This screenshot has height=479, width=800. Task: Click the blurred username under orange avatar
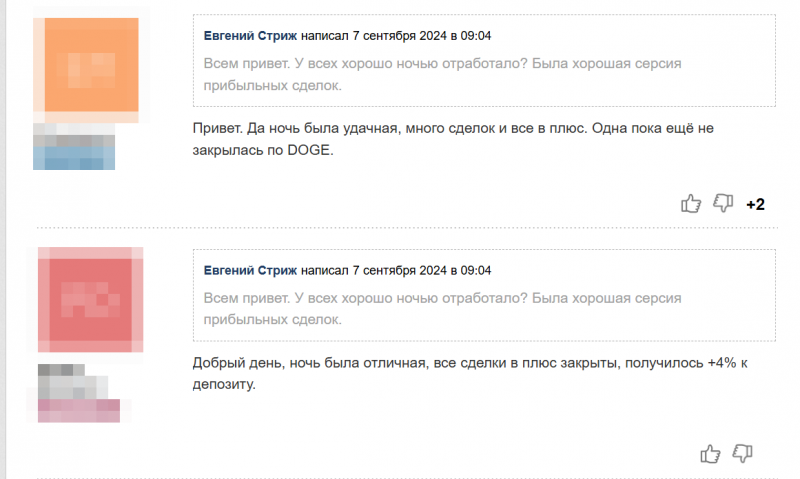(x=74, y=136)
